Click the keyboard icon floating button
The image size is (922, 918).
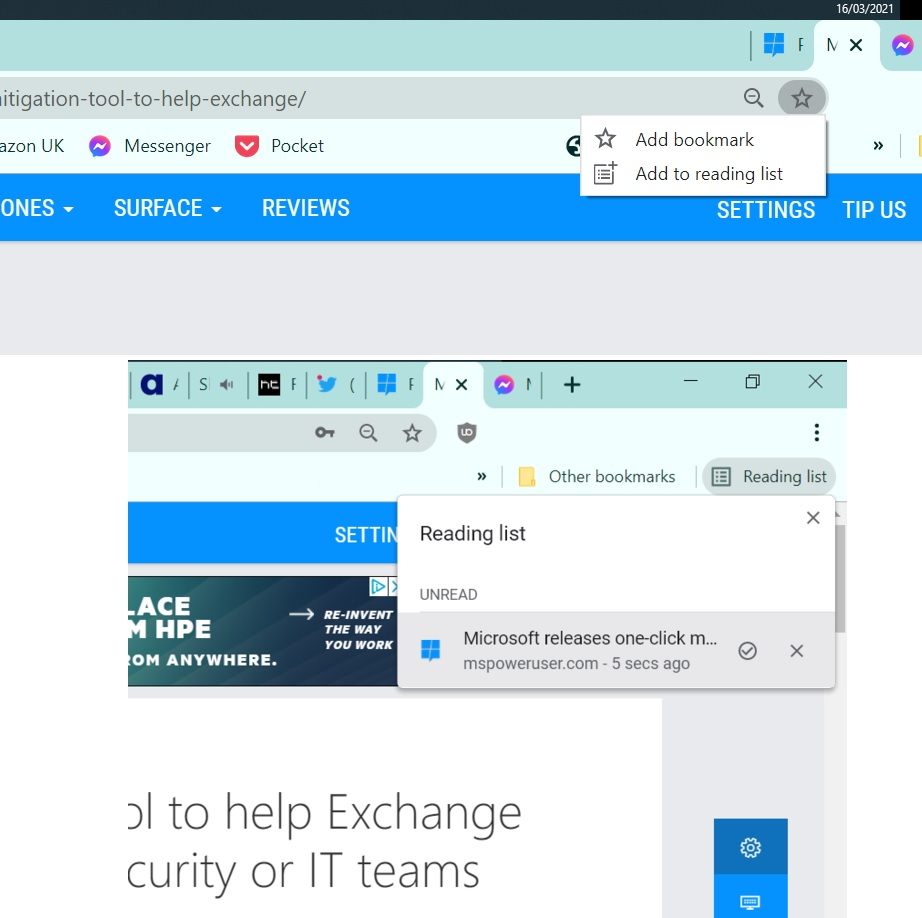[x=750, y=900]
